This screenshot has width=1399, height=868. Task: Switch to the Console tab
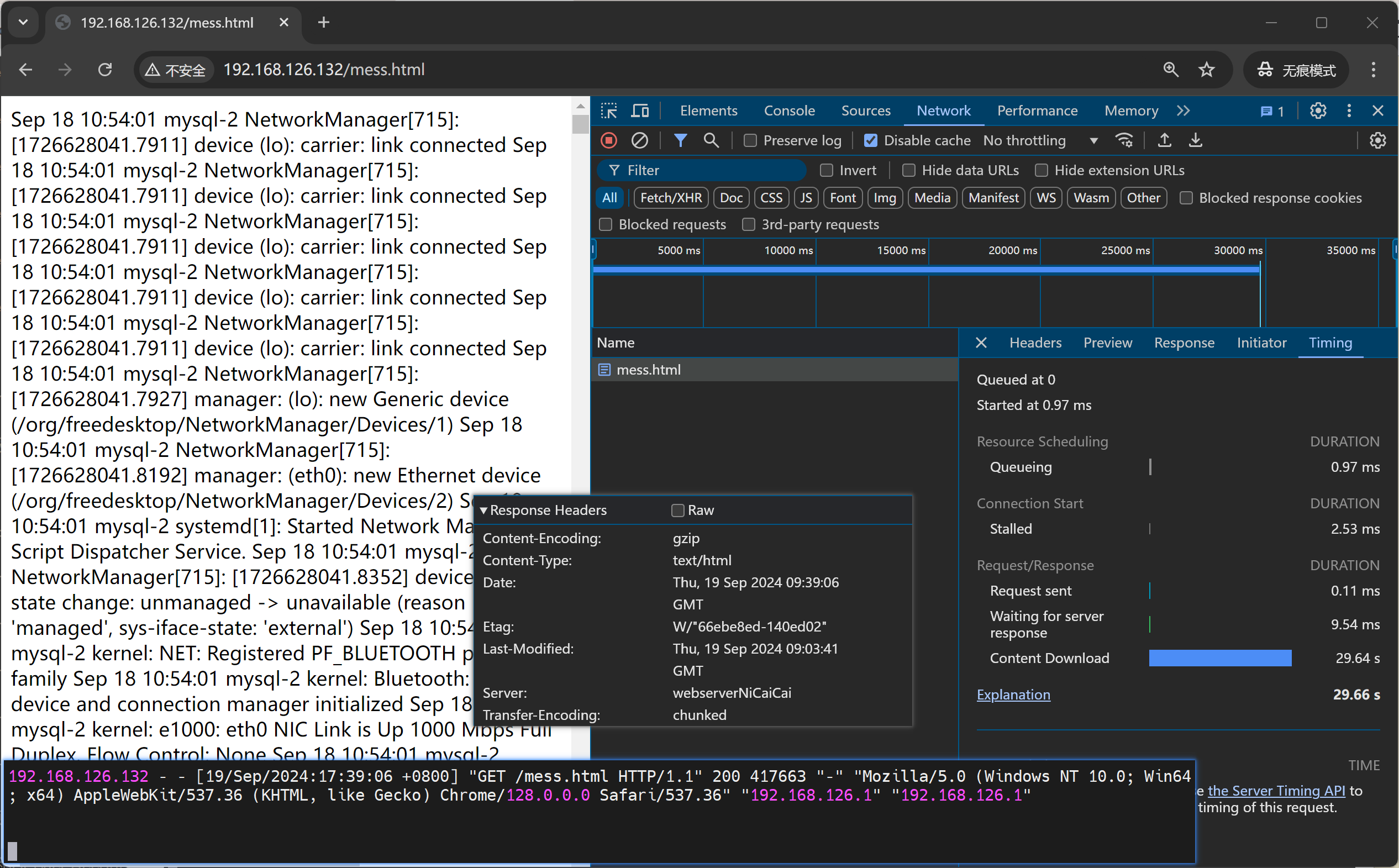click(x=789, y=110)
